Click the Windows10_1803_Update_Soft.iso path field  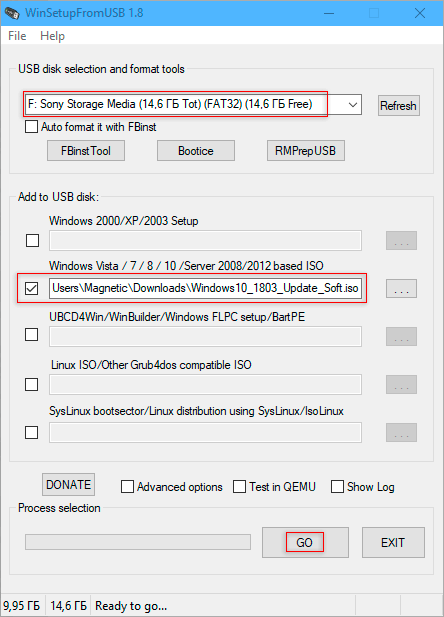[x=205, y=288]
